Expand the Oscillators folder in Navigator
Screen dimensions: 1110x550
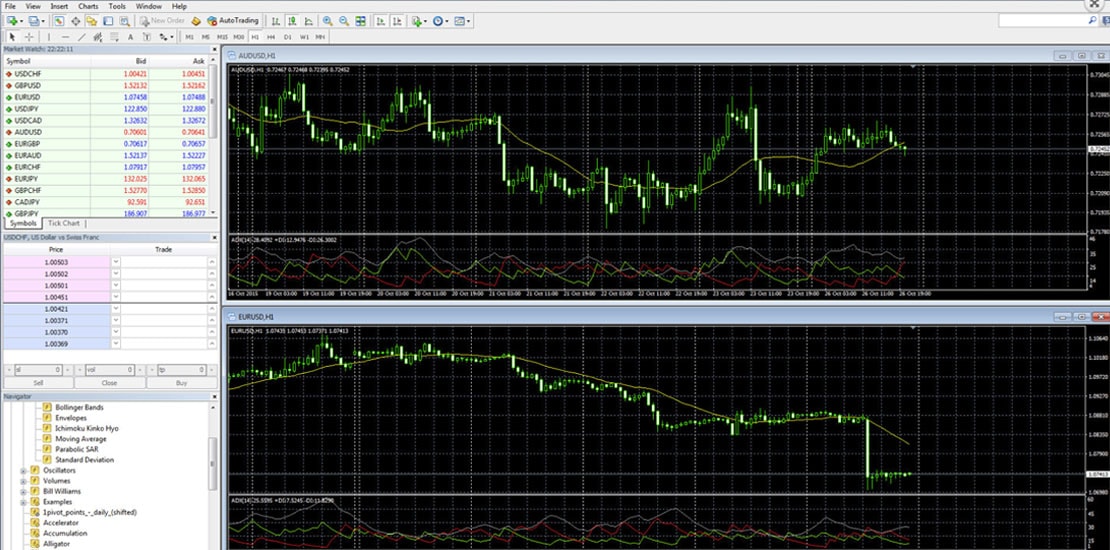(23, 470)
